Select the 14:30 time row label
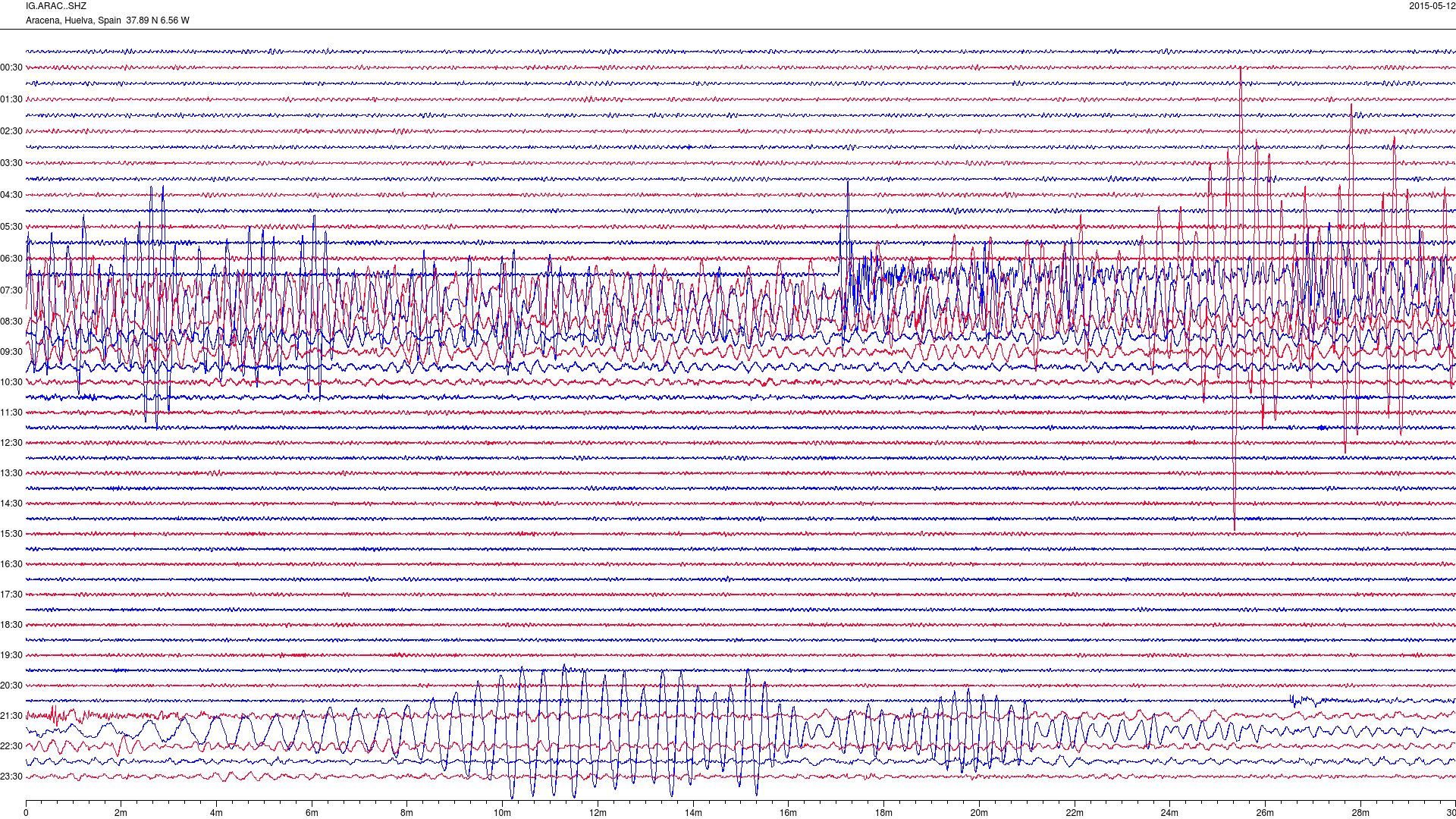This screenshot has width=1456, height=819. pos(11,504)
